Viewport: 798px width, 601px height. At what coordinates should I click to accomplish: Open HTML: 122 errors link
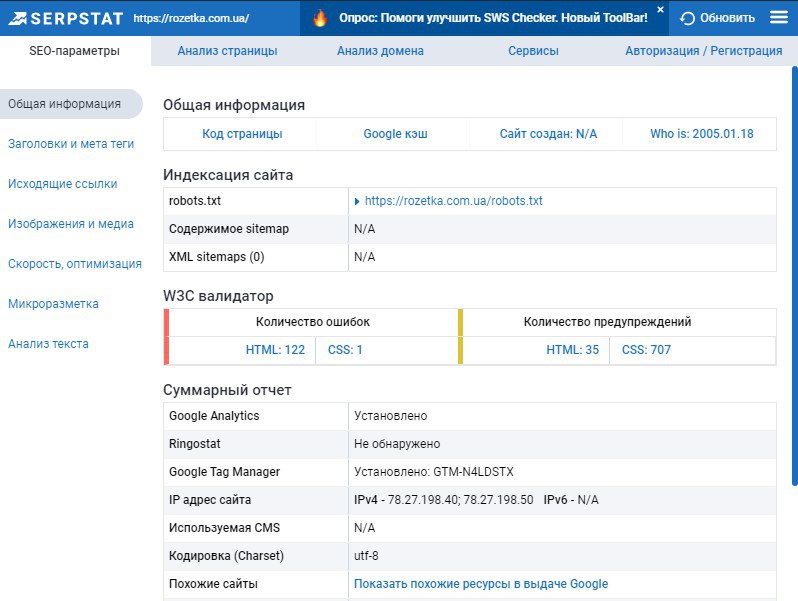275,350
